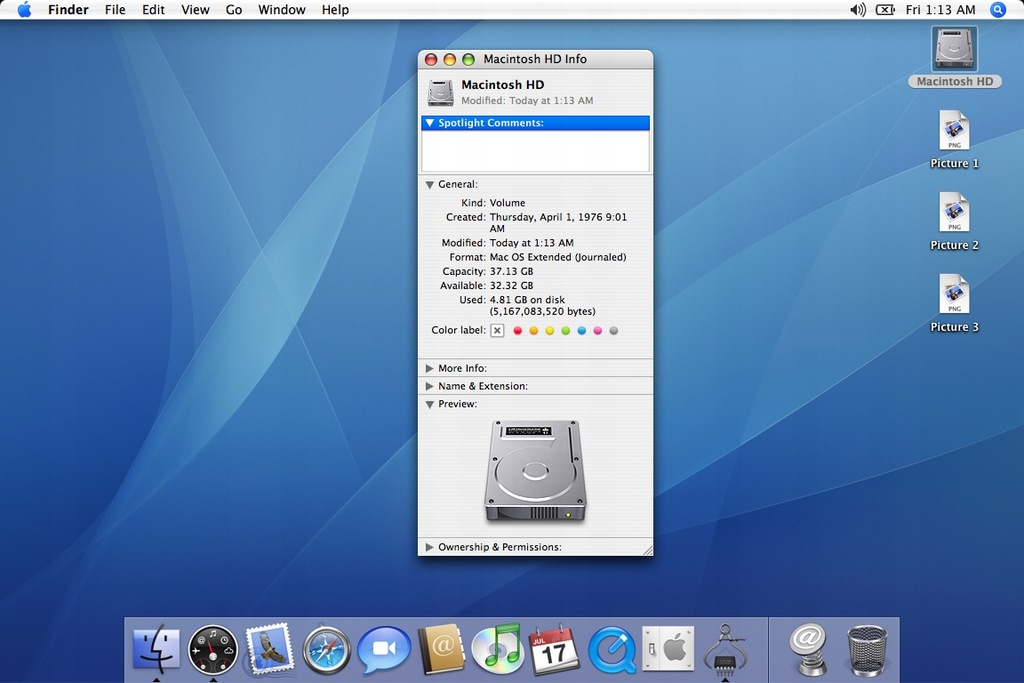Image resolution: width=1024 pixels, height=683 pixels.
Task: Open the @ spring website icon in Dock
Action: coord(808,649)
